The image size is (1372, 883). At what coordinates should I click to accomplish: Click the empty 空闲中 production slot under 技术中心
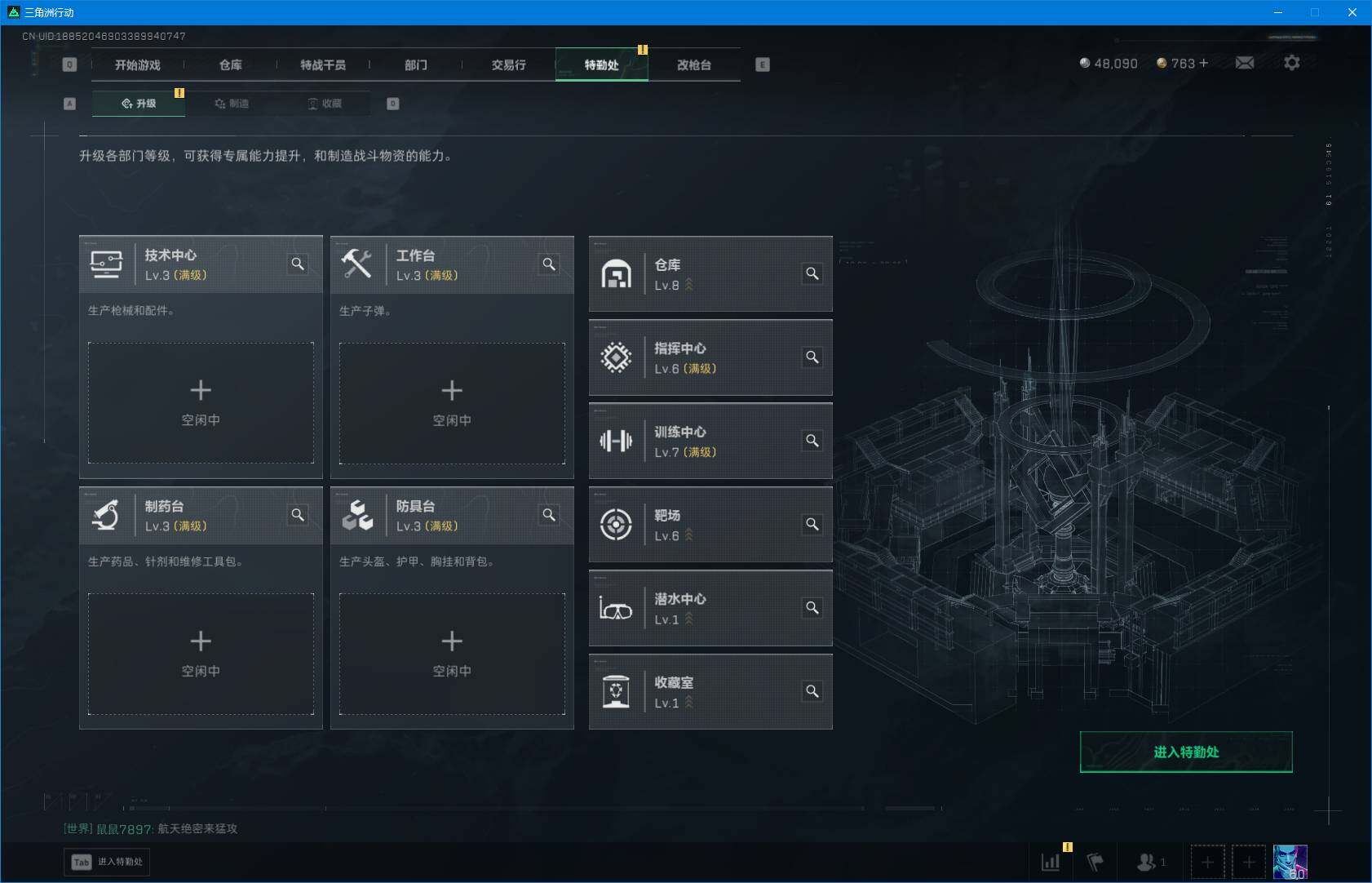(201, 403)
